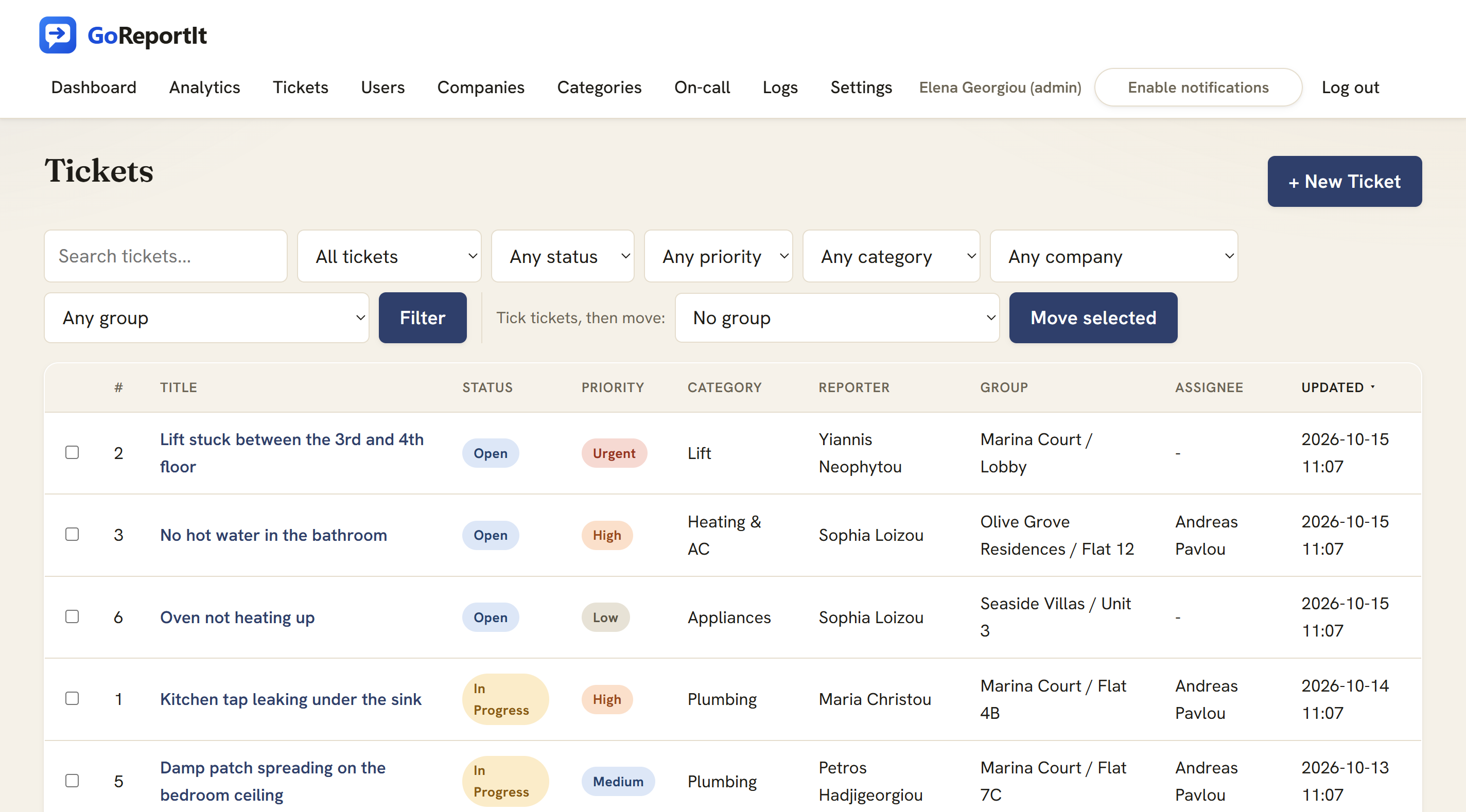Focus the Search tickets input field
The width and height of the screenshot is (1466, 812).
[x=166, y=256]
